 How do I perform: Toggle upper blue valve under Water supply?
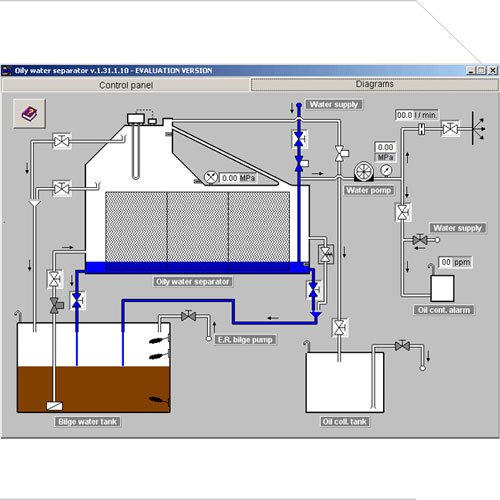click(299, 139)
